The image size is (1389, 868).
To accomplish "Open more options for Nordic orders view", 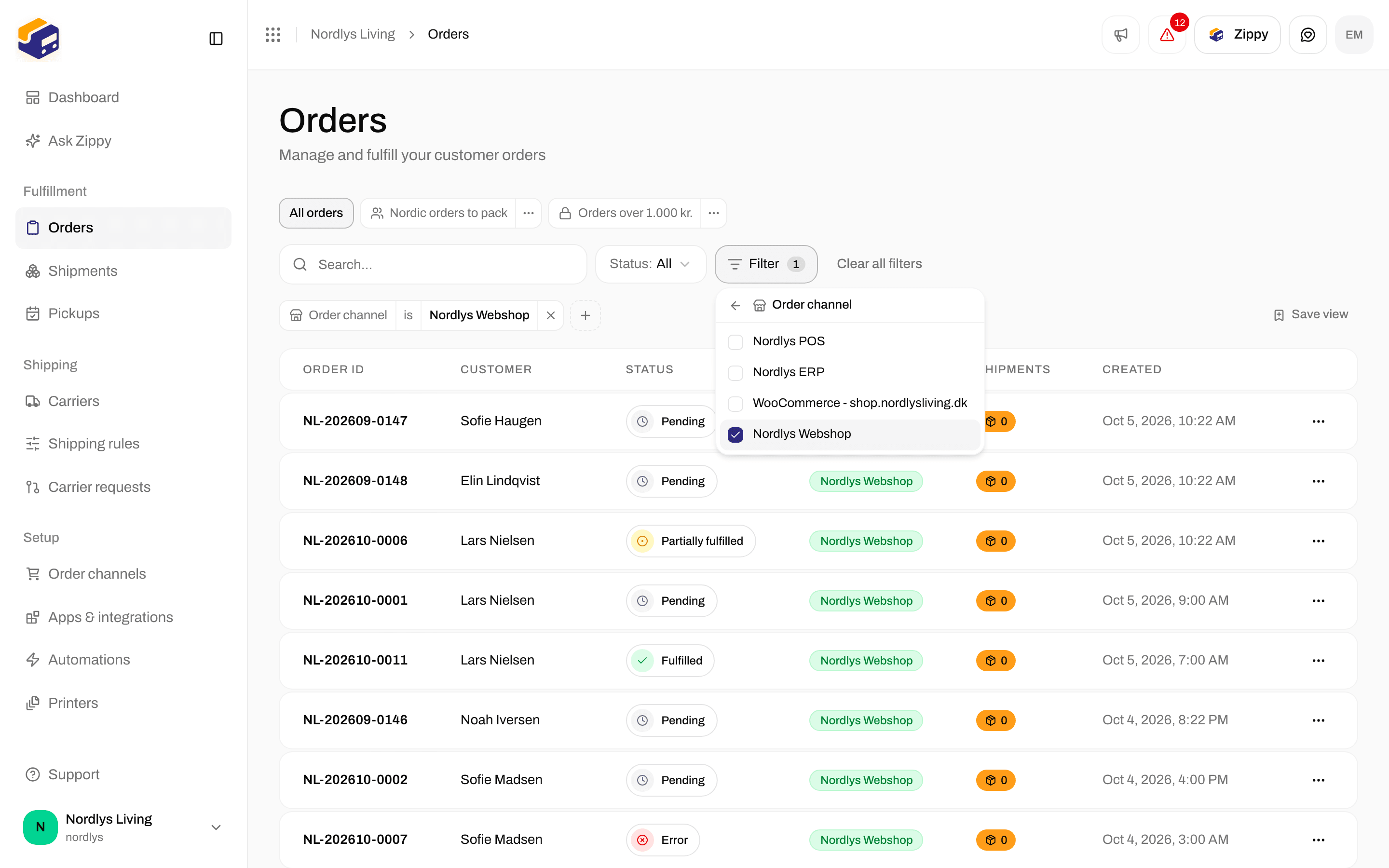I will tap(529, 213).
